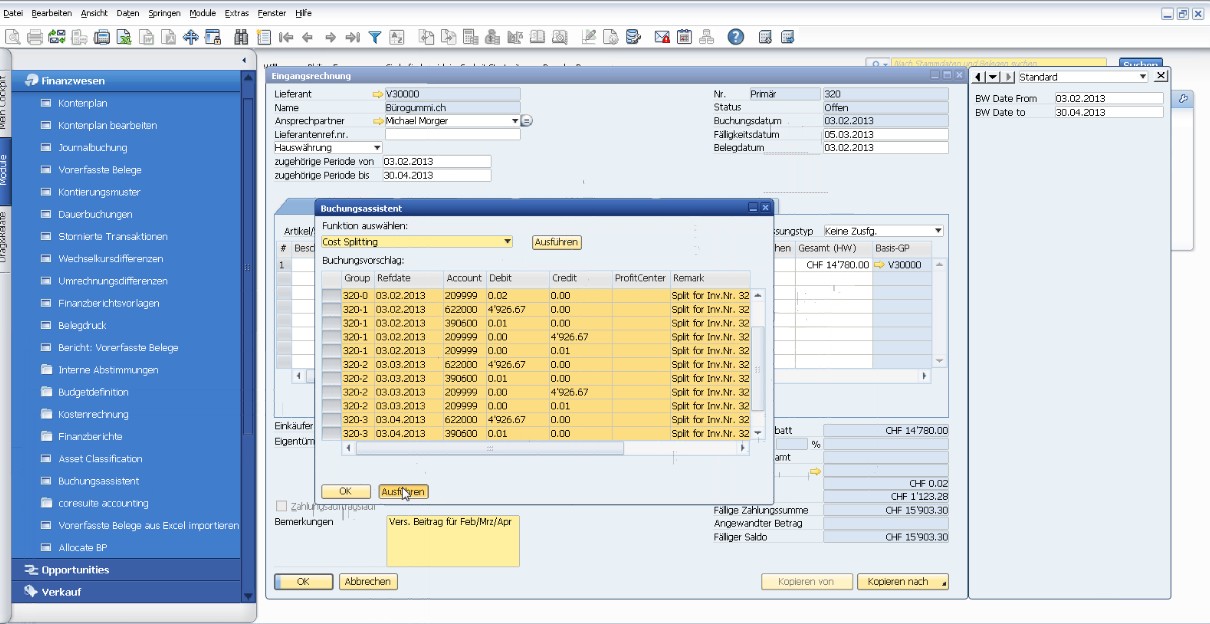The height and width of the screenshot is (624, 1210).
Task: Click the print preview magnifier icon
Action: (13, 38)
